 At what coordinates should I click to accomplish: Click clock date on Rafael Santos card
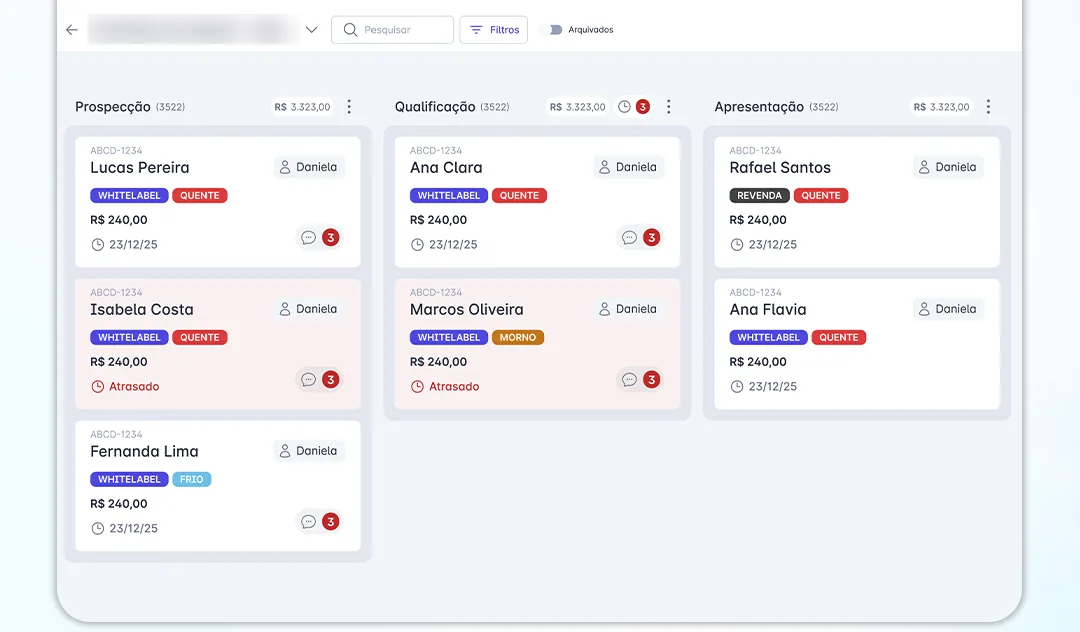pyautogui.click(x=763, y=244)
